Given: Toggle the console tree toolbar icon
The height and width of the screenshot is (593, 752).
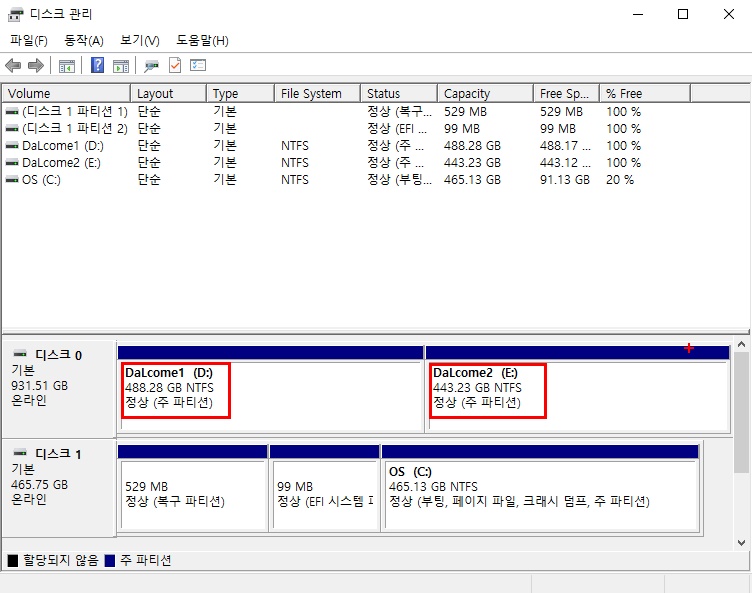Looking at the screenshot, I should click(67, 66).
